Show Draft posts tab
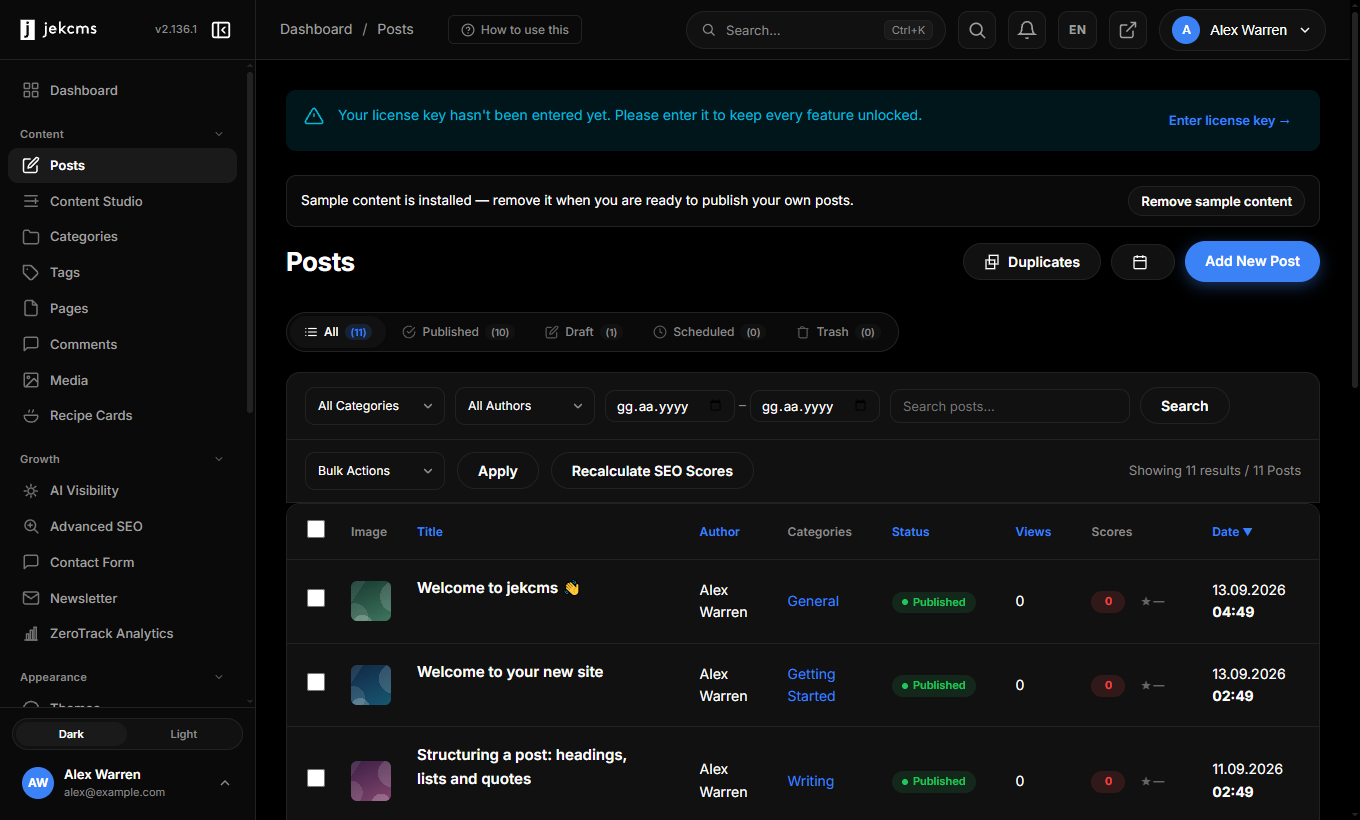Screen dimensions: 1360x820 [582, 332]
